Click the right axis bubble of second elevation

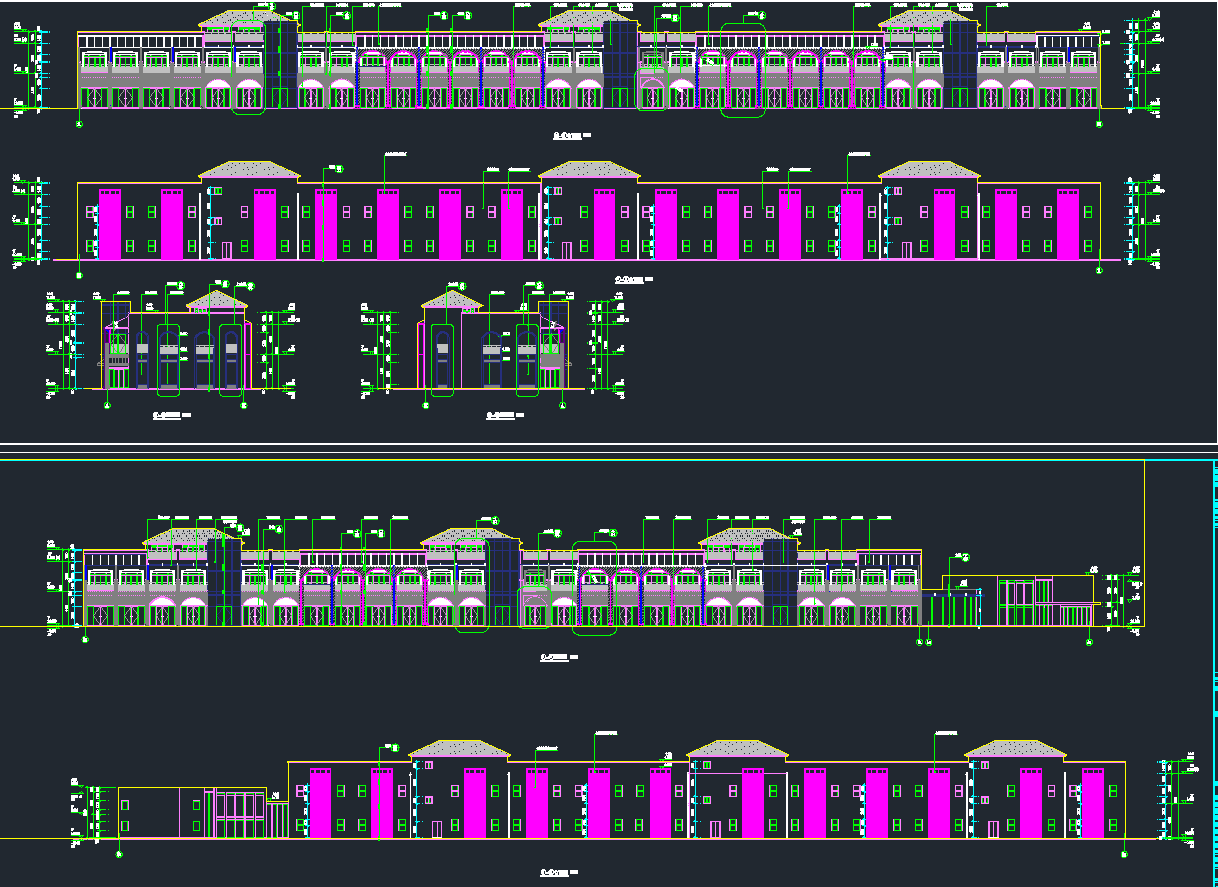point(1098,271)
